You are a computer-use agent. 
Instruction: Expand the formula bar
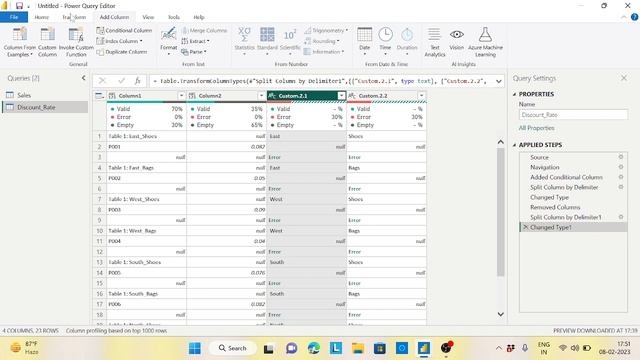tap(498, 81)
